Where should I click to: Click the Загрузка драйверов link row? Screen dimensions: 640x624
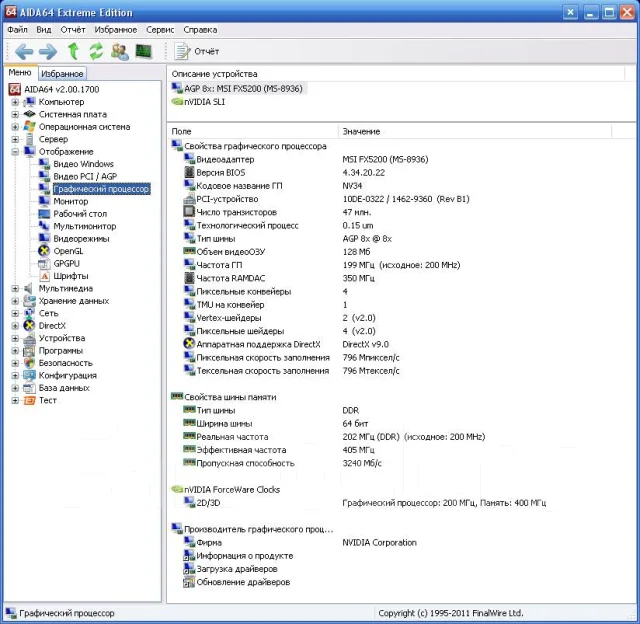[x=230, y=569]
